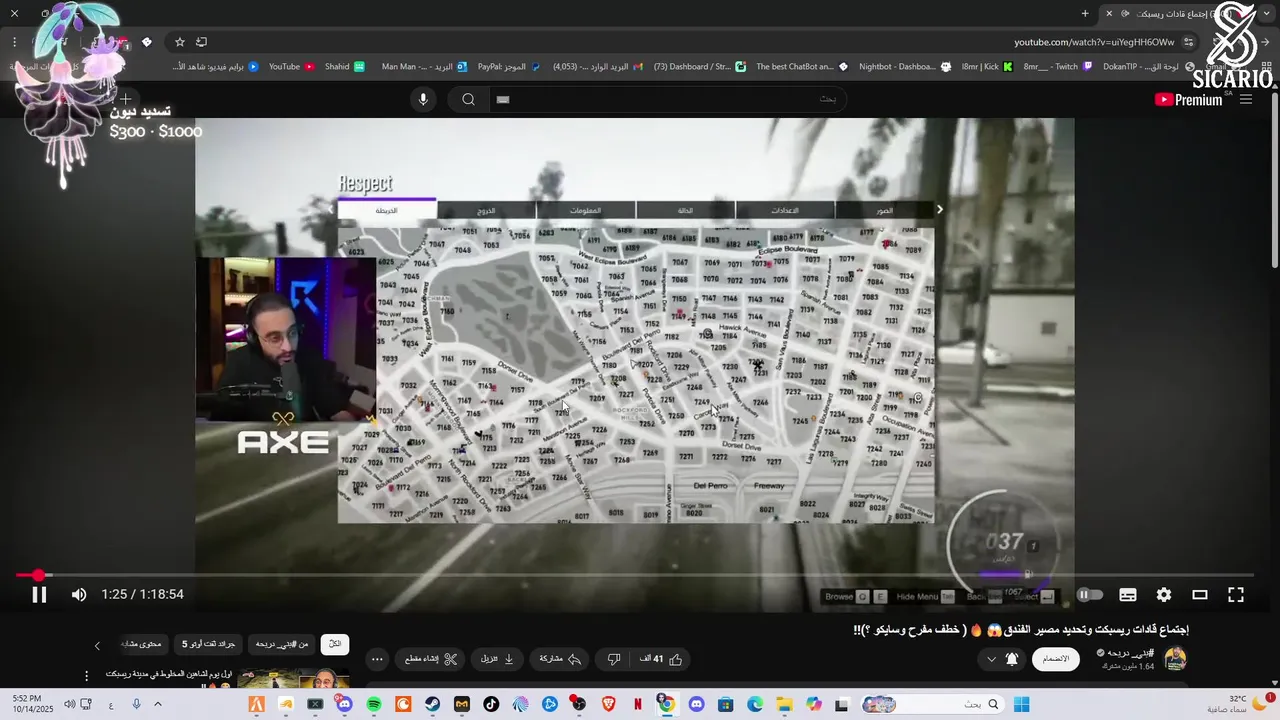Click the magnifier search button
This screenshot has width=1280, height=720.
[x=468, y=99]
